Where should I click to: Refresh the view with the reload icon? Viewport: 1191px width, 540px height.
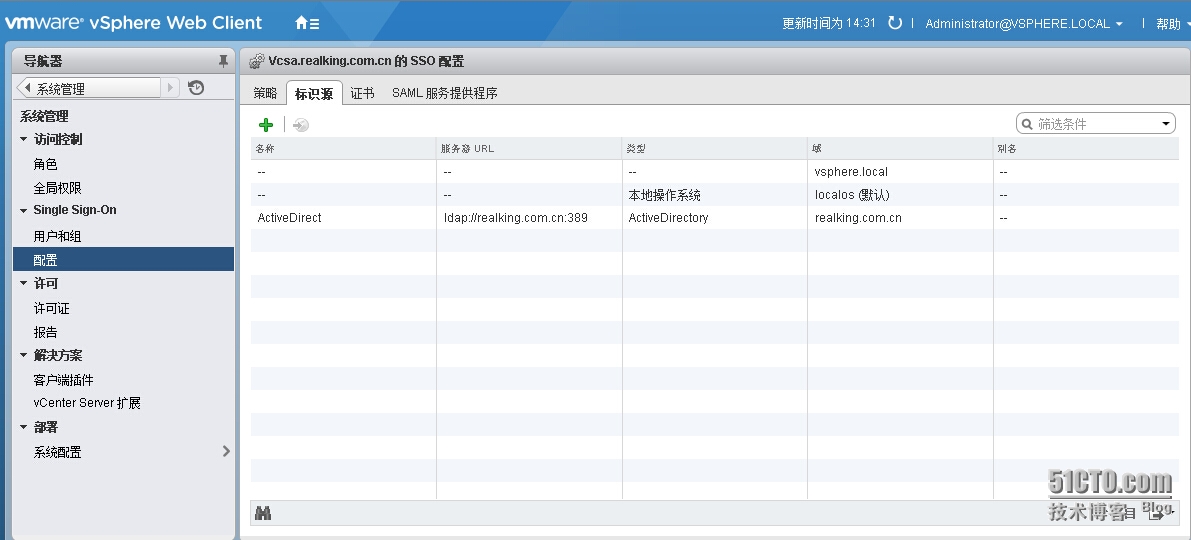point(895,23)
